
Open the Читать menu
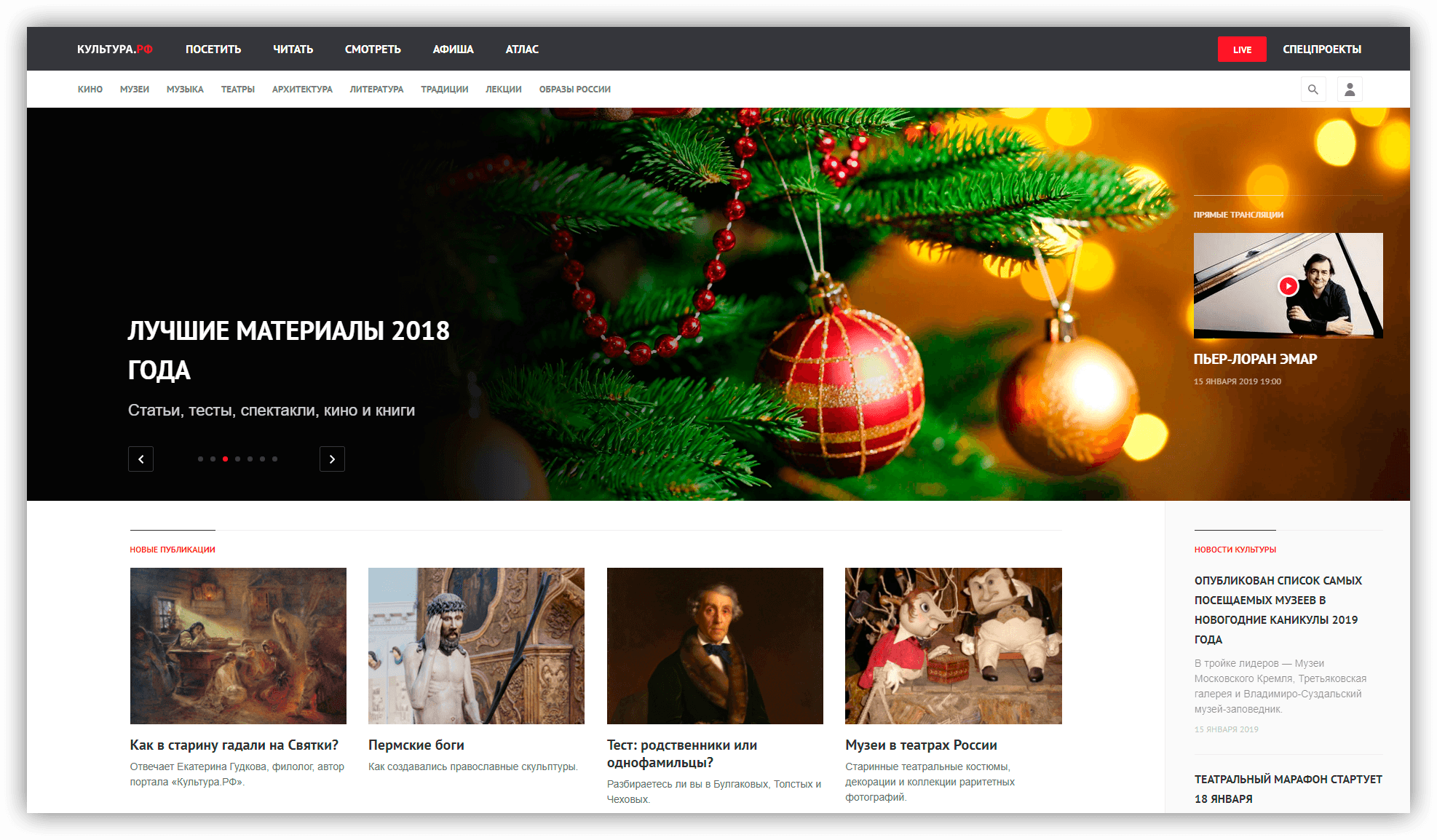pos(293,49)
